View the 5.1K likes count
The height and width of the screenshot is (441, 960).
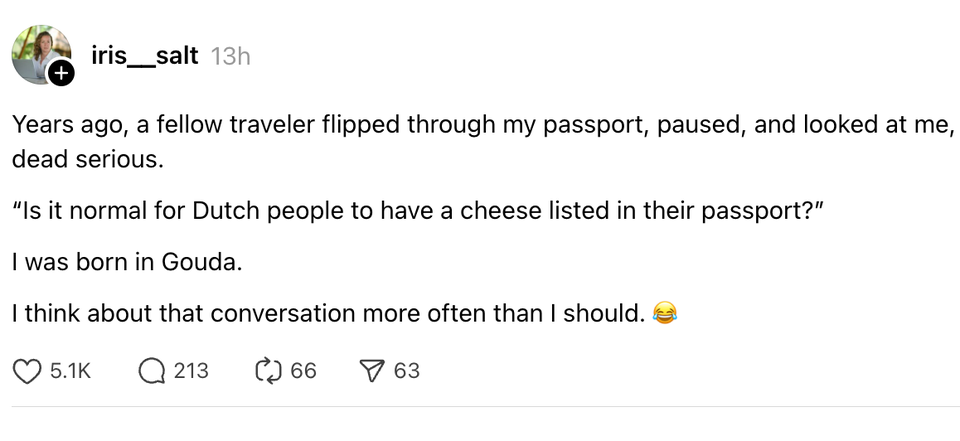click(x=70, y=371)
